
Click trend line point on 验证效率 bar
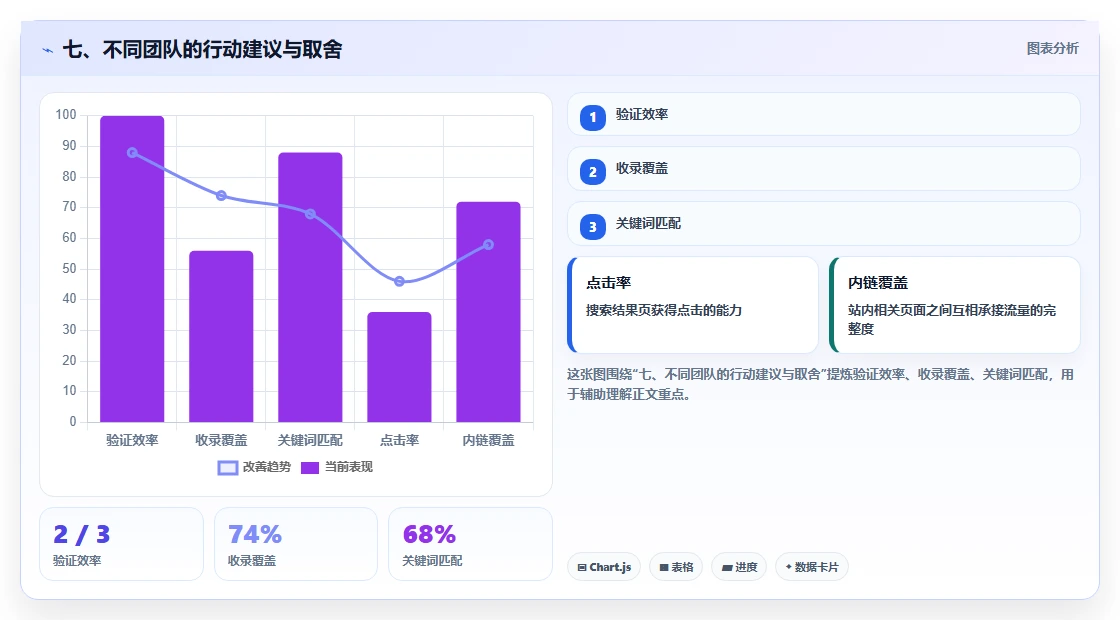pos(132,153)
